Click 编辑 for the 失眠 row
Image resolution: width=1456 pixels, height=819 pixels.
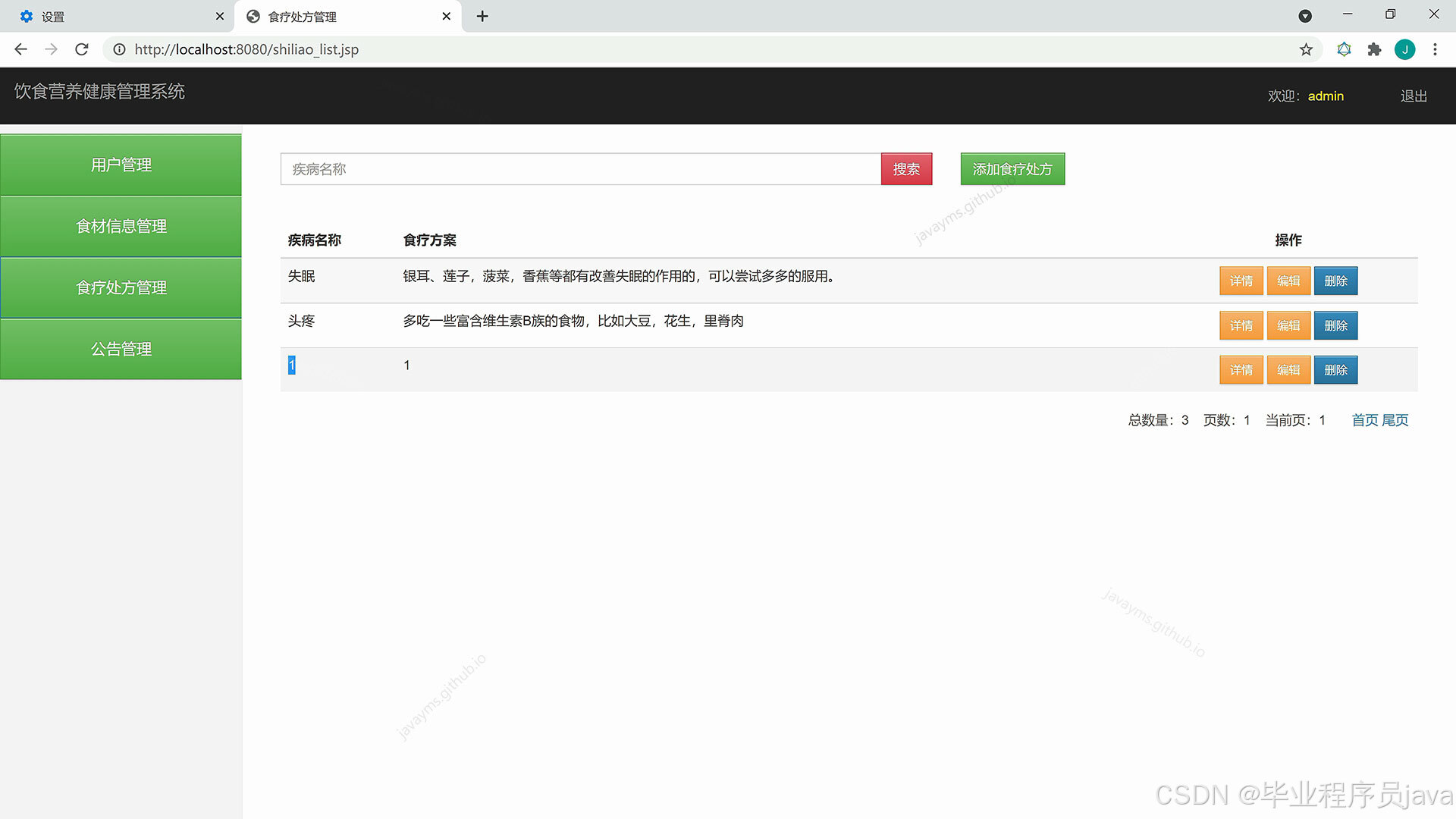[1288, 281]
